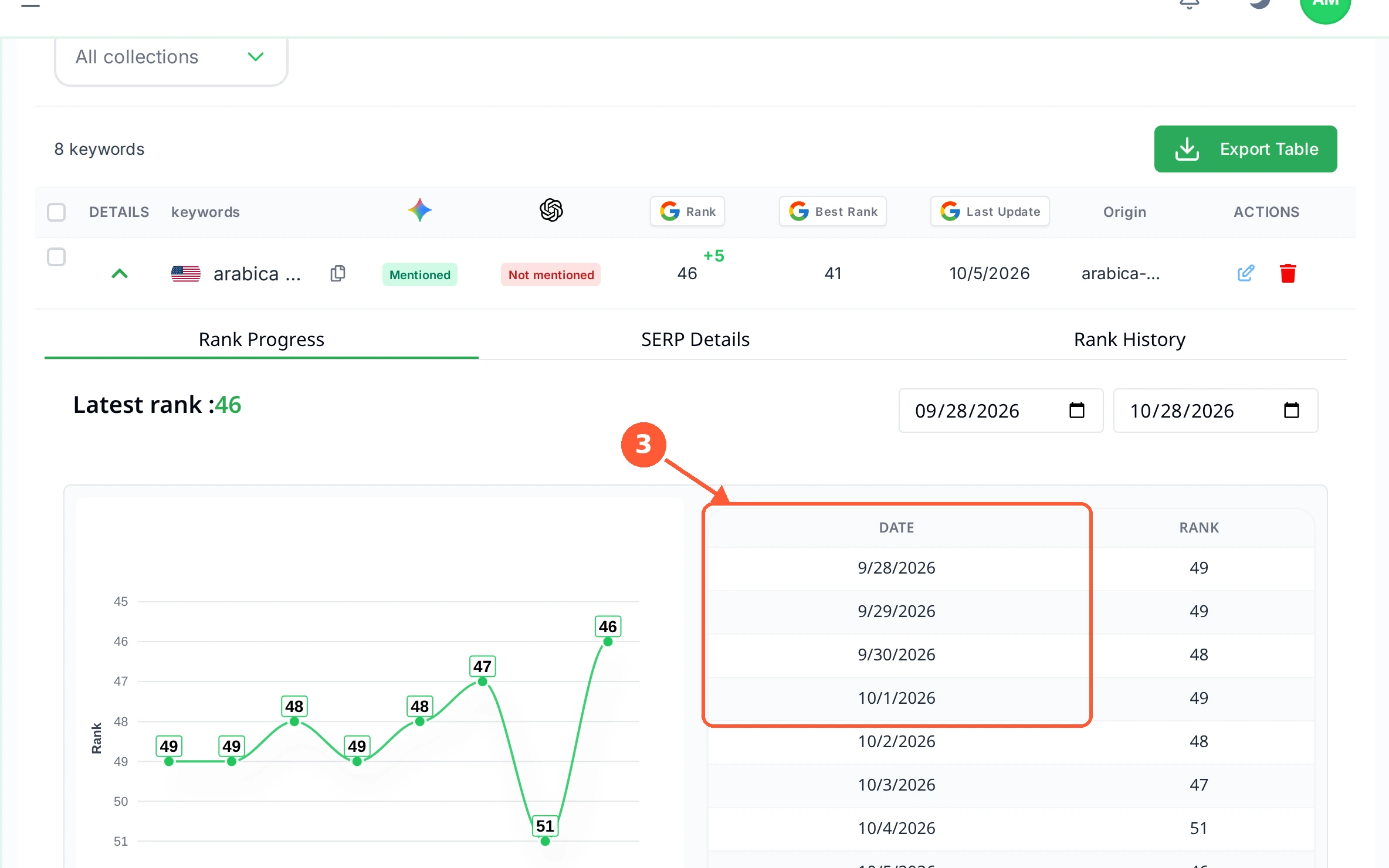Copy the arabica keyword with copy icon
Image resolution: width=1389 pixels, height=868 pixels.
click(x=338, y=273)
